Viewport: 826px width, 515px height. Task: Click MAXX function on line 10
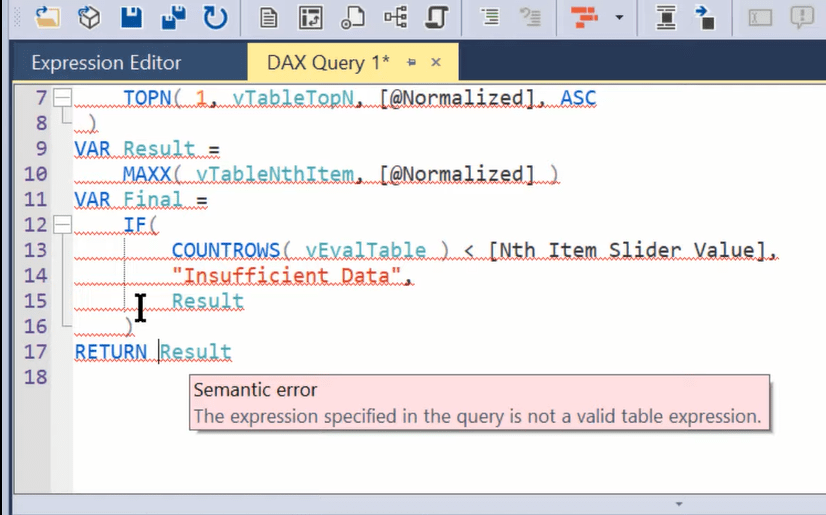coord(147,174)
